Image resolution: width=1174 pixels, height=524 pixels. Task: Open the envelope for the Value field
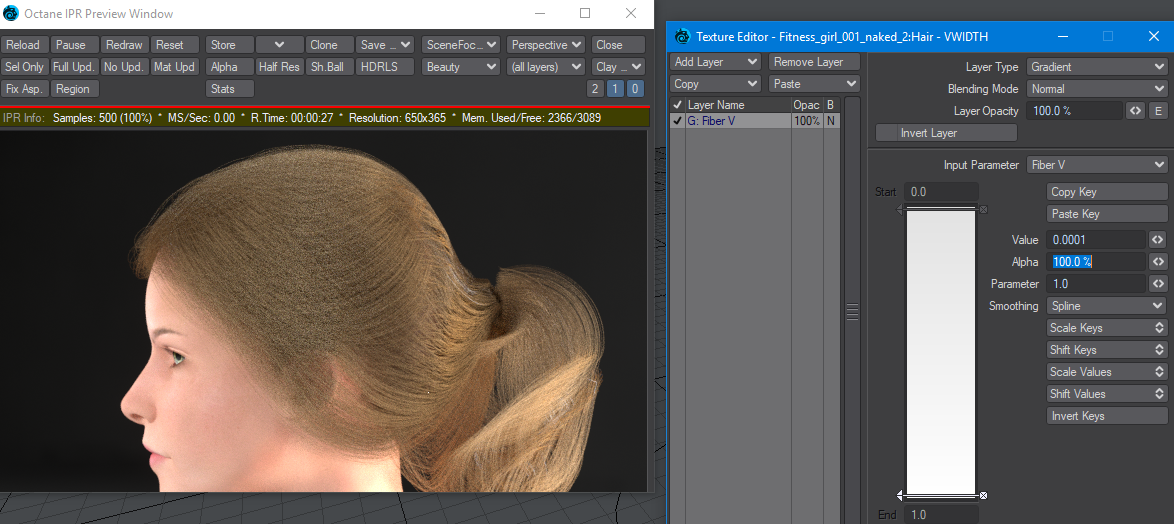tap(1158, 240)
